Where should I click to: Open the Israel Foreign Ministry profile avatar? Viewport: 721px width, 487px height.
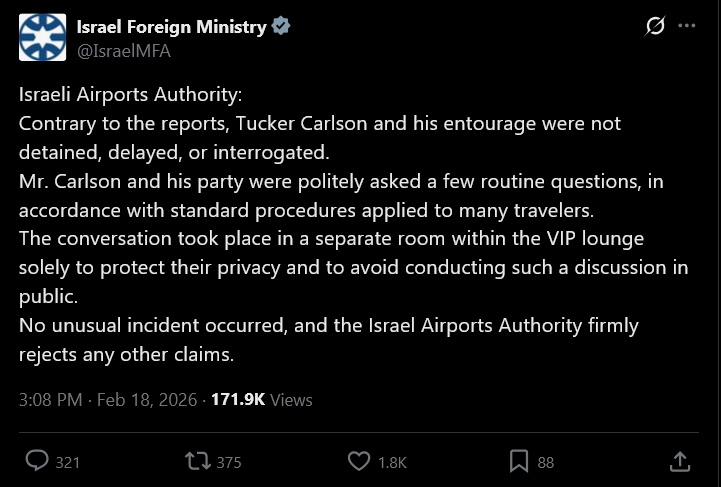click(x=42, y=37)
